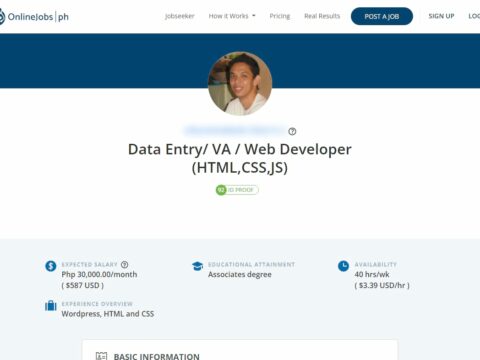Click the briefcase Experience Overview icon
Viewport: 480px width, 360px height.
51,305
